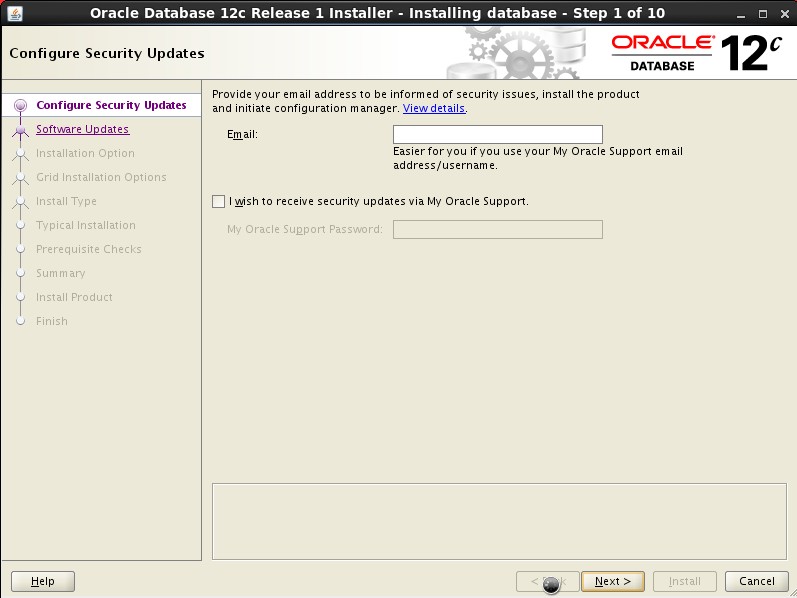Click the Install Type step label
Image resolution: width=797 pixels, height=598 pixels.
(x=66, y=201)
